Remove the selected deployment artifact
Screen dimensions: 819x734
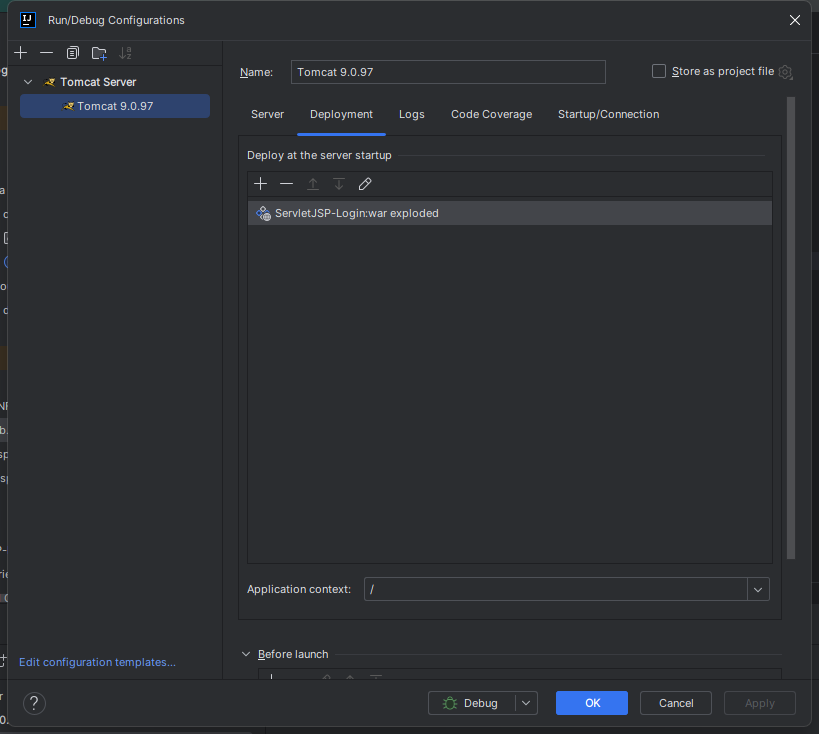click(287, 184)
